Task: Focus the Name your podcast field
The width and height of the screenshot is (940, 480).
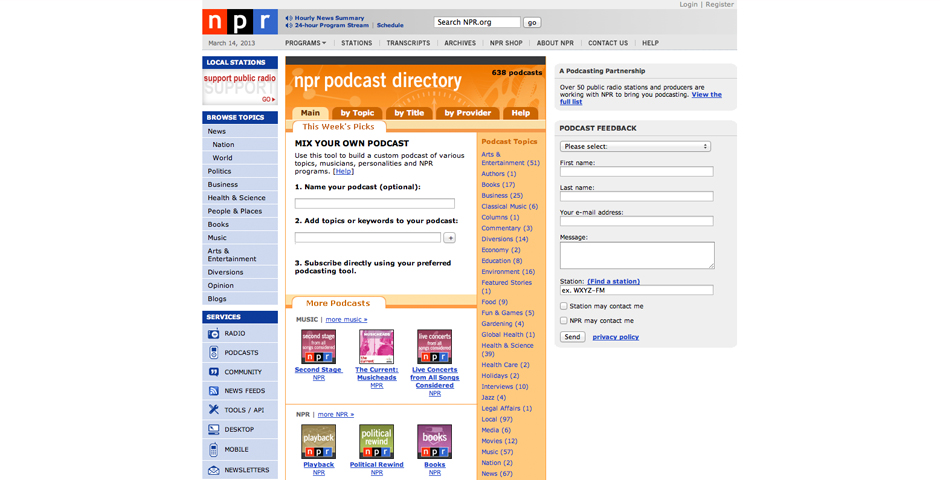Action: (375, 204)
